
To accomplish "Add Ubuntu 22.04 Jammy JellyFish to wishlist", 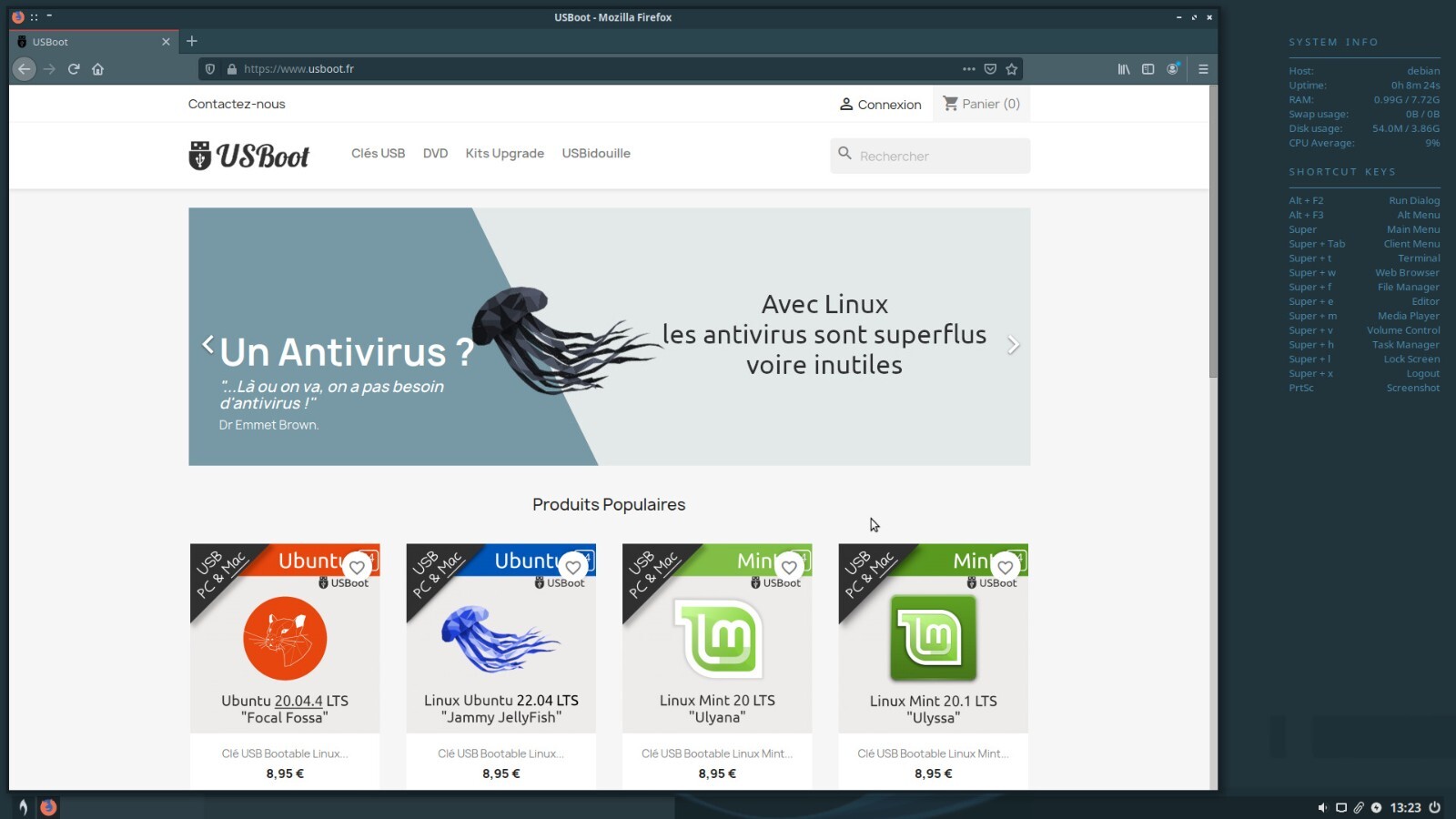I will 572,567.
